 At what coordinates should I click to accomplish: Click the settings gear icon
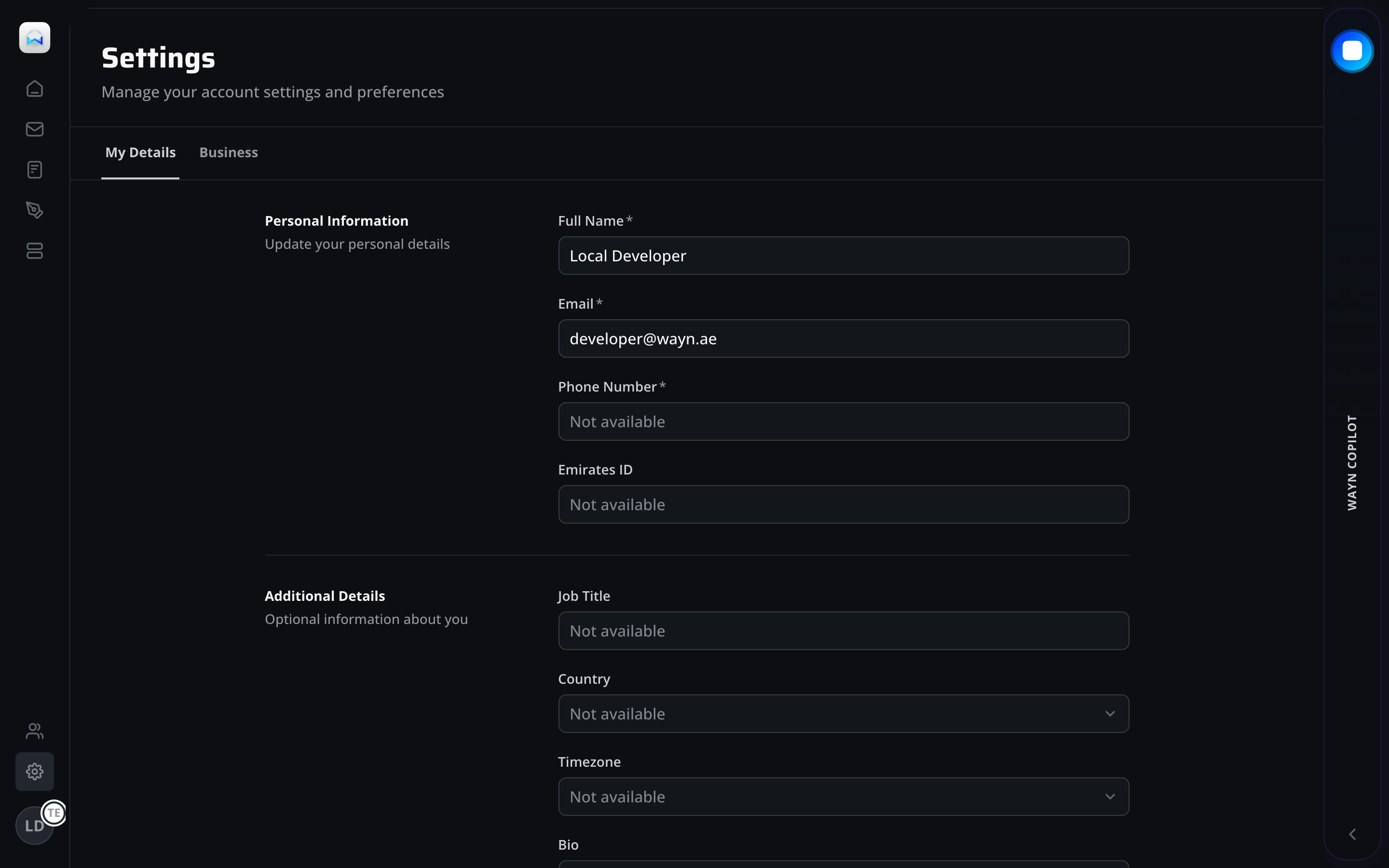tap(34, 772)
